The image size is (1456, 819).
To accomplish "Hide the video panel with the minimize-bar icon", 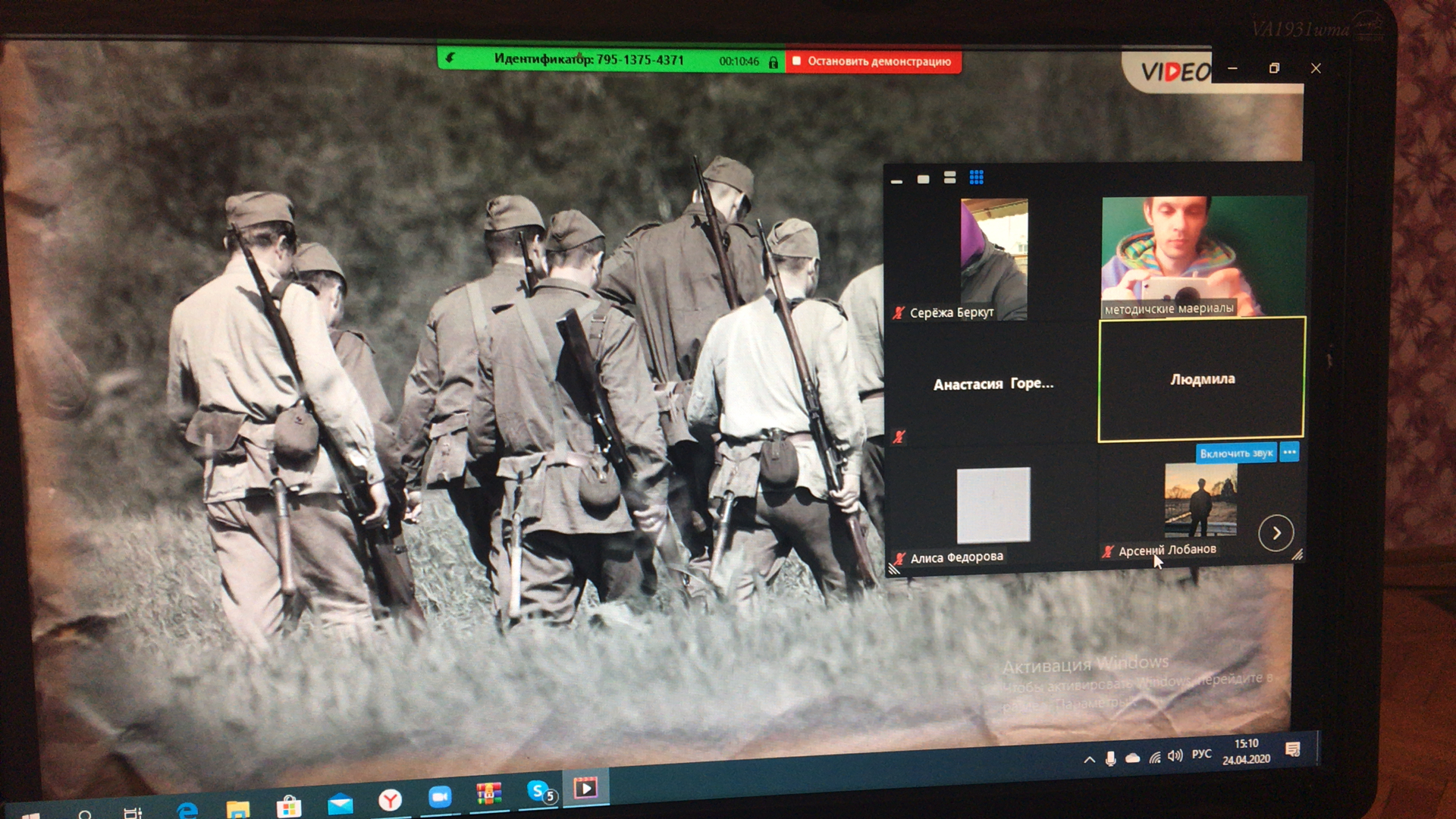I will (x=896, y=180).
